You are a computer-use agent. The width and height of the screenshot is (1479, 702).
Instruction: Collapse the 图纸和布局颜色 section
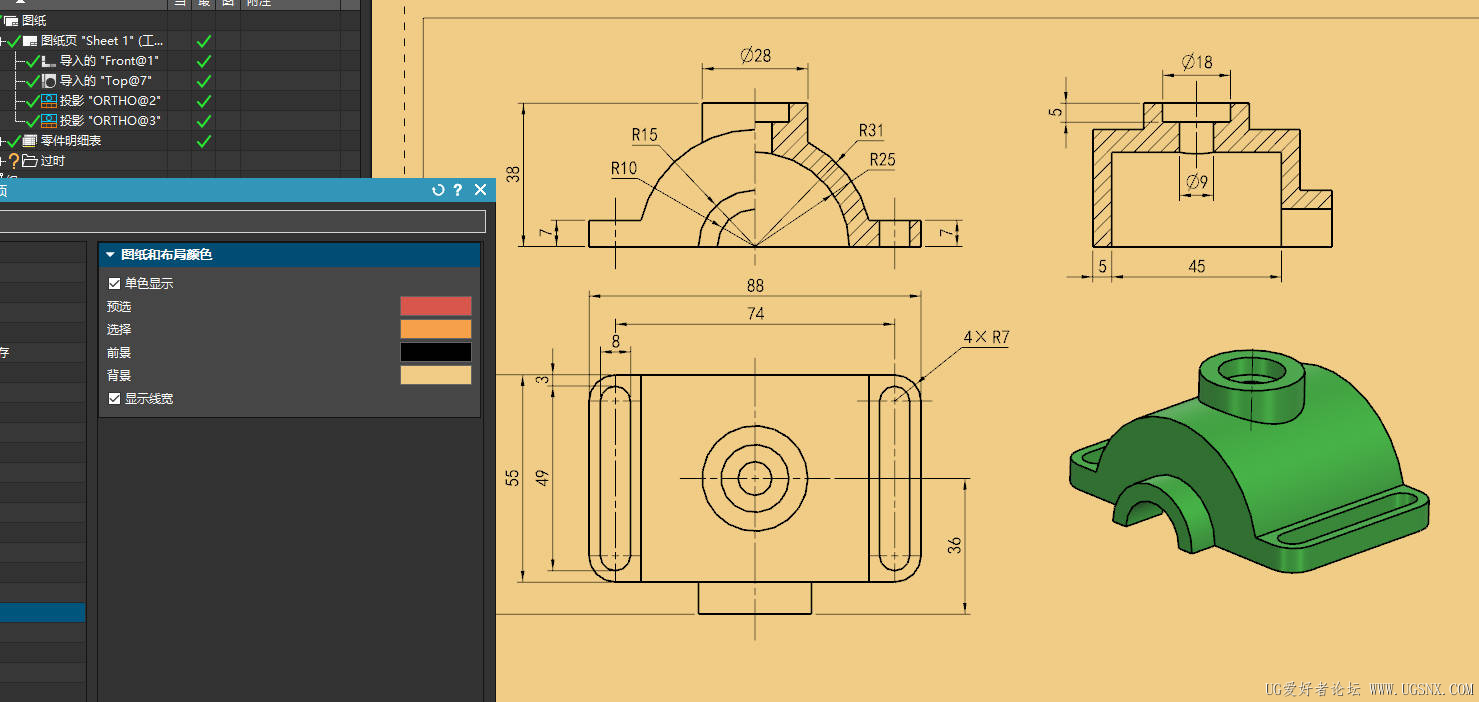(x=111, y=255)
